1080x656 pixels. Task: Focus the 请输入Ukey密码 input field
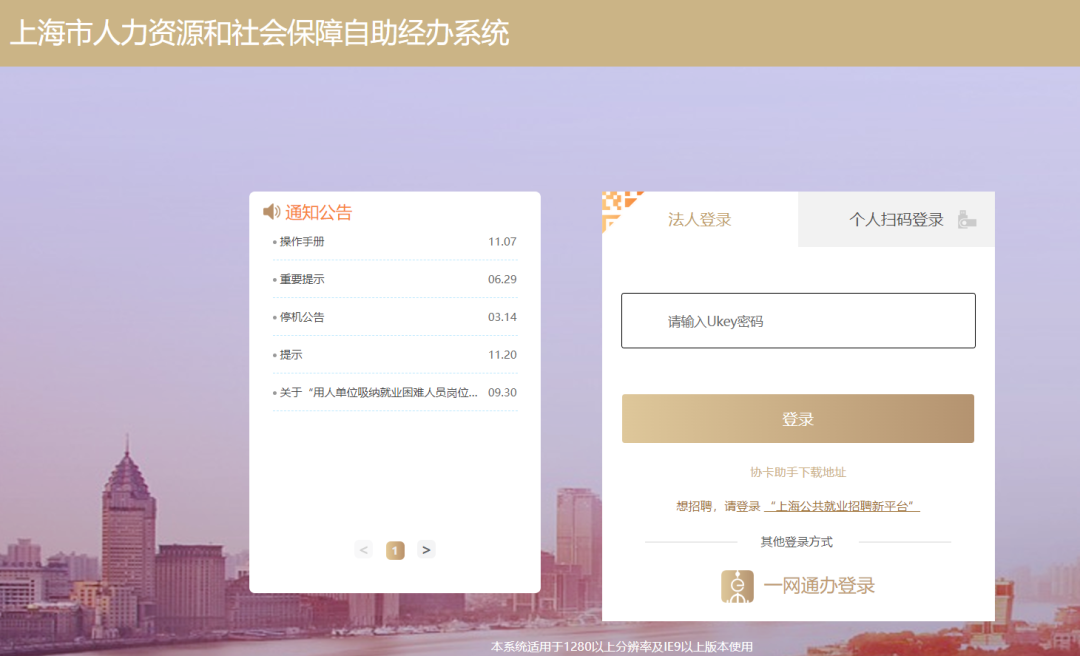(798, 321)
